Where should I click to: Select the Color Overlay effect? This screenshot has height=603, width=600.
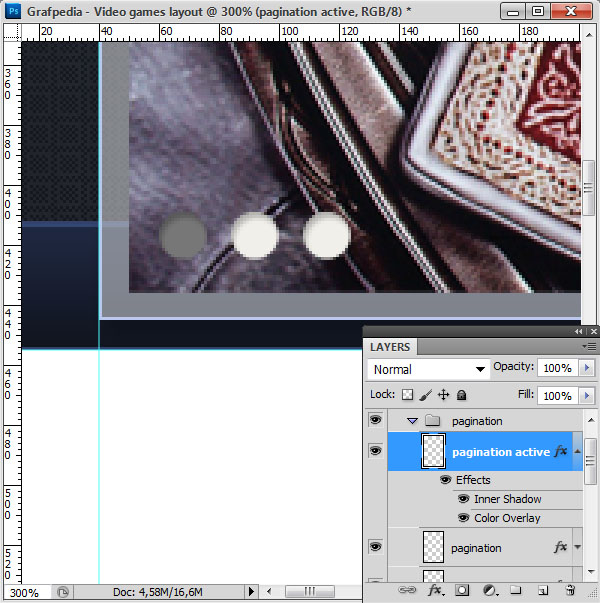[507, 518]
